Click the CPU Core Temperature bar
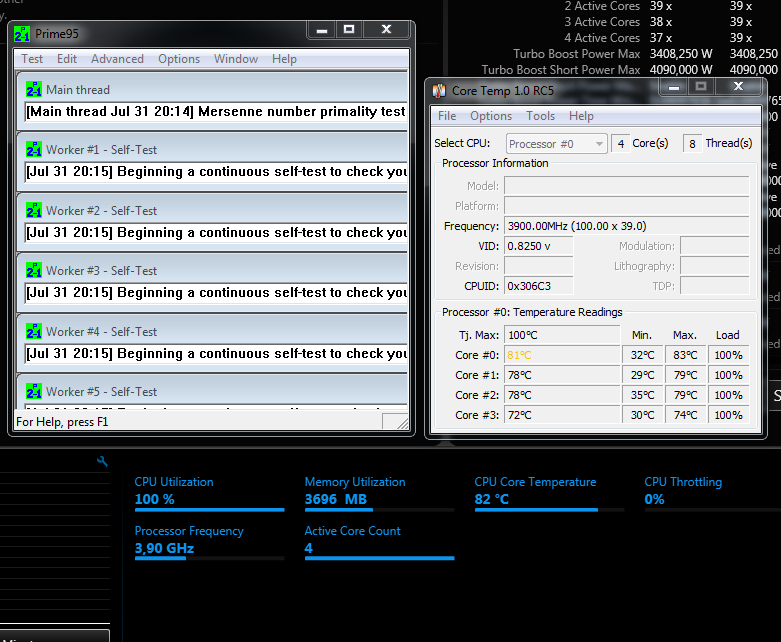 (549, 510)
